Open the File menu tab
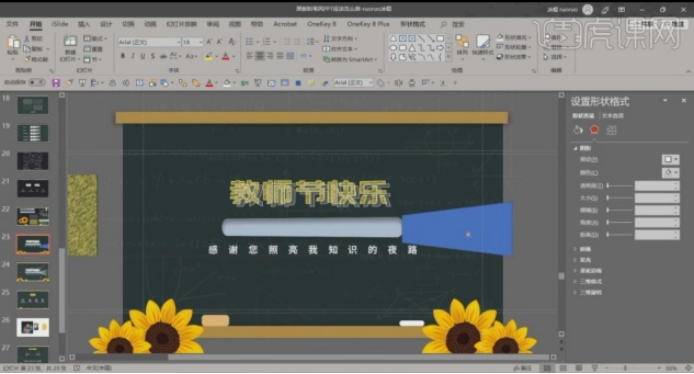The height and width of the screenshot is (374, 694). (12, 24)
